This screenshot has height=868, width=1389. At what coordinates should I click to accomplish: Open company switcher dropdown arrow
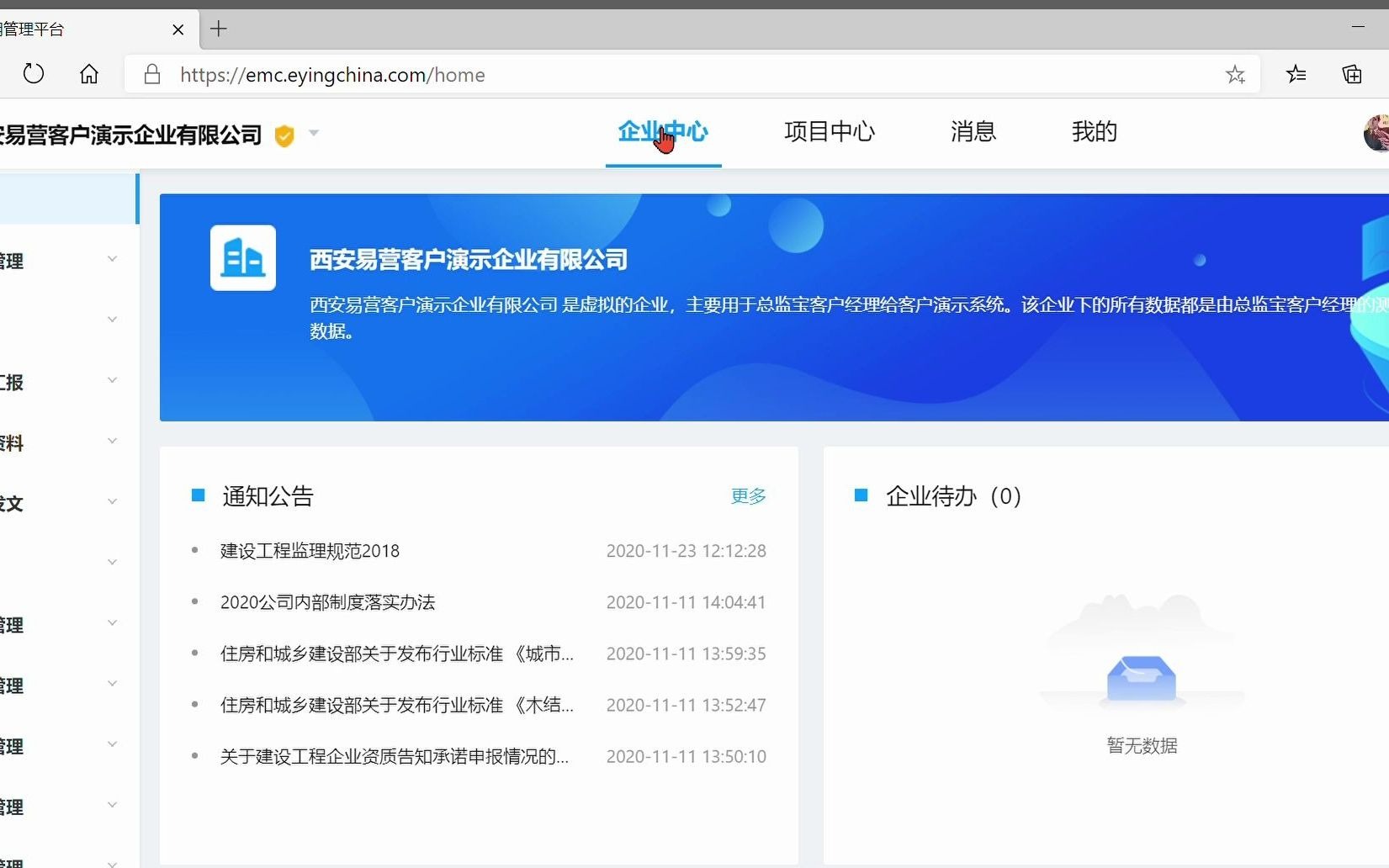tap(314, 133)
